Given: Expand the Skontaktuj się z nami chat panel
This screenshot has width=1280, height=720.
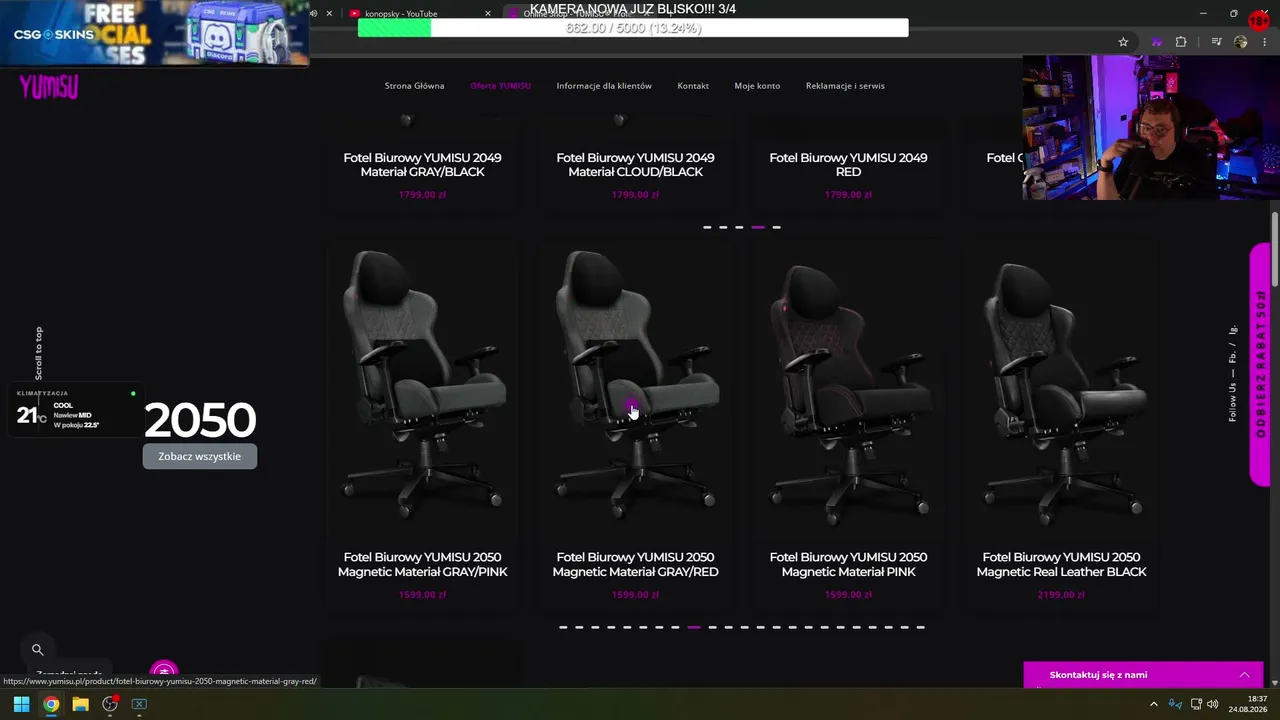Looking at the screenshot, I should [x=1143, y=675].
